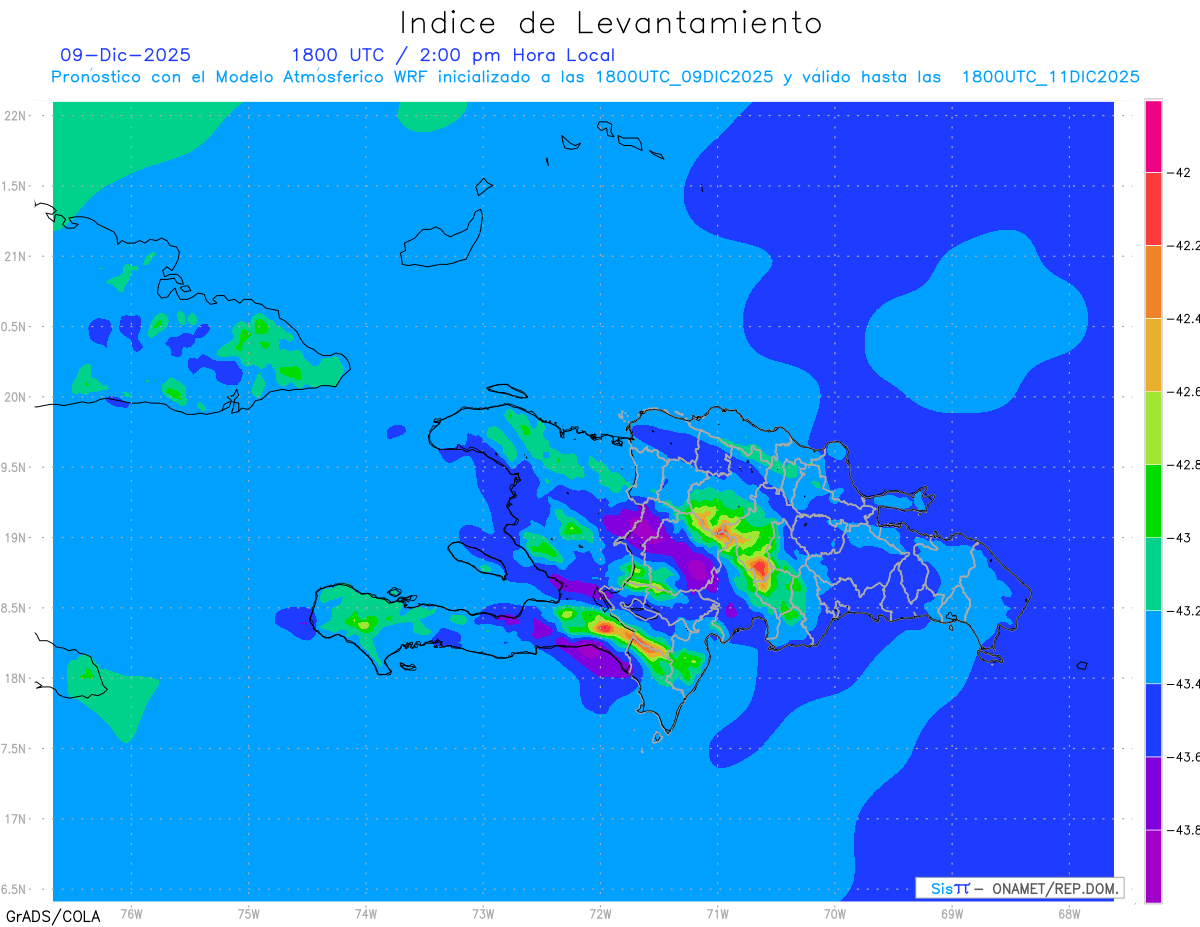Click the '22N' latitude label
Viewport: 1200px width, 927px height.
(16, 116)
